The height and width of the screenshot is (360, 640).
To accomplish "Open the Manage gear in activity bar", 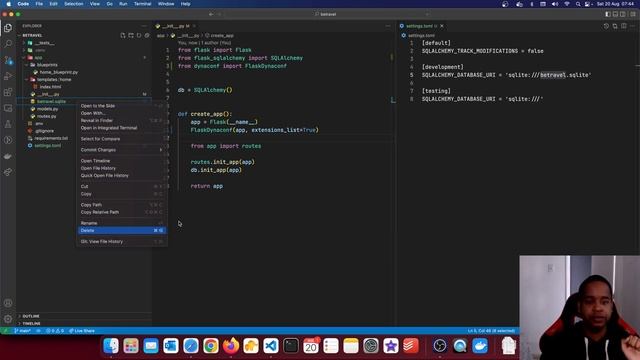I will click(8, 319).
